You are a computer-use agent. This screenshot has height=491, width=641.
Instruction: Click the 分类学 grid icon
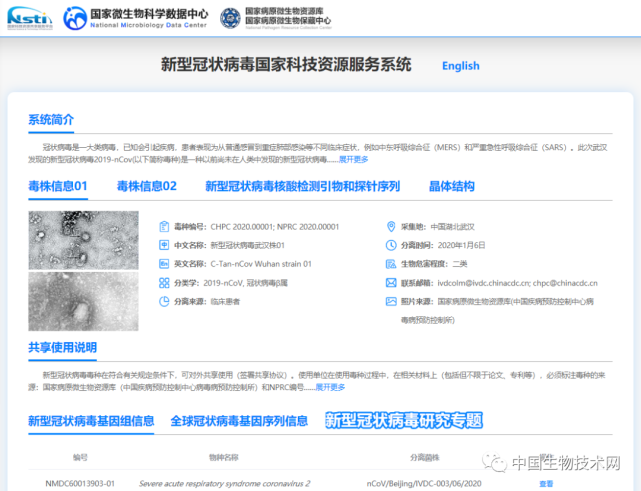tap(164, 283)
